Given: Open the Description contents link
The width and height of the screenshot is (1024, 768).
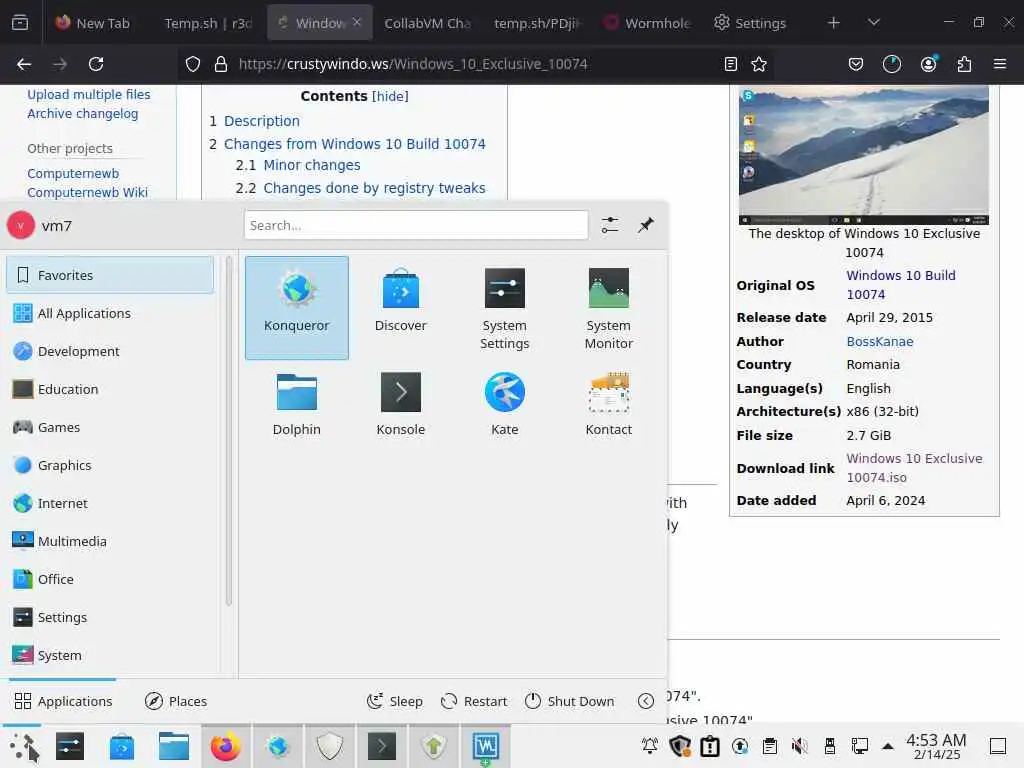Looking at the screenshot, I should (261, 121).
